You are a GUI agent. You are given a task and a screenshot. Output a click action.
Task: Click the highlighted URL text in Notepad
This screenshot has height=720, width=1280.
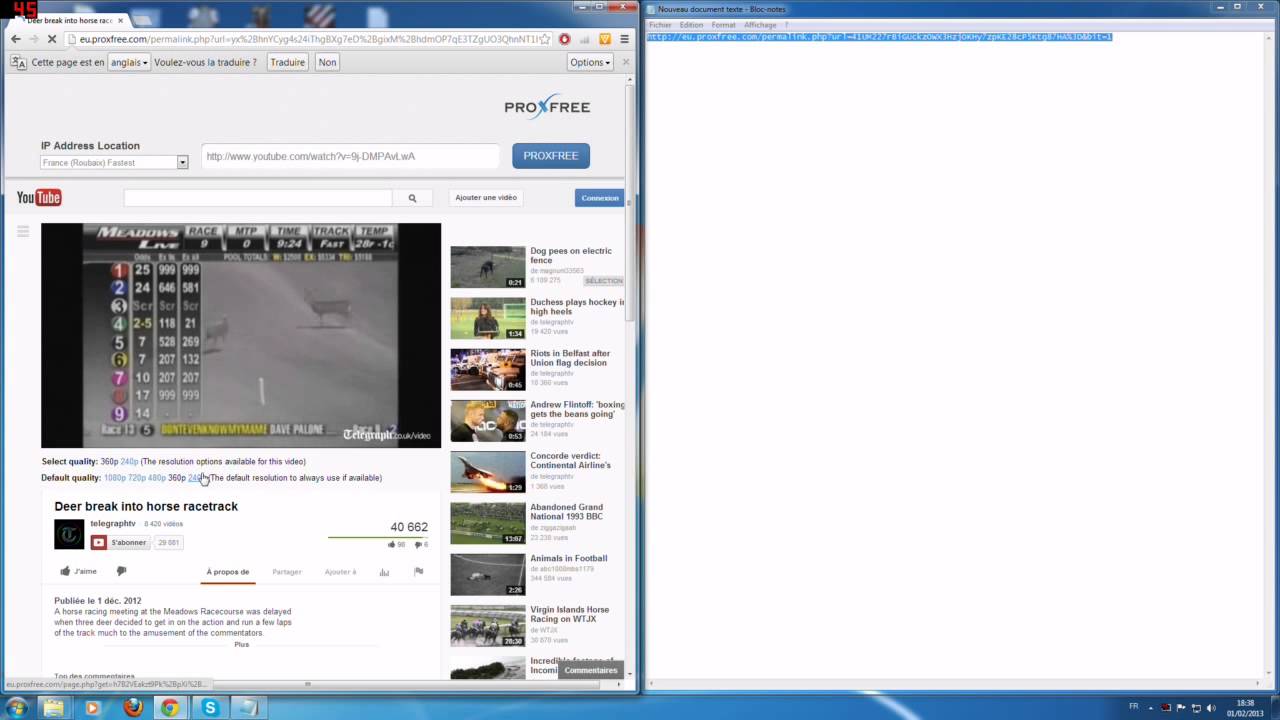click(x=879, y=37)
